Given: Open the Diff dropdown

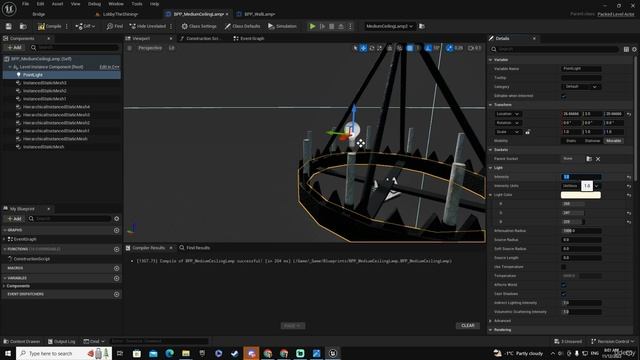Looking at the screenshot, I should pos(85,26).
